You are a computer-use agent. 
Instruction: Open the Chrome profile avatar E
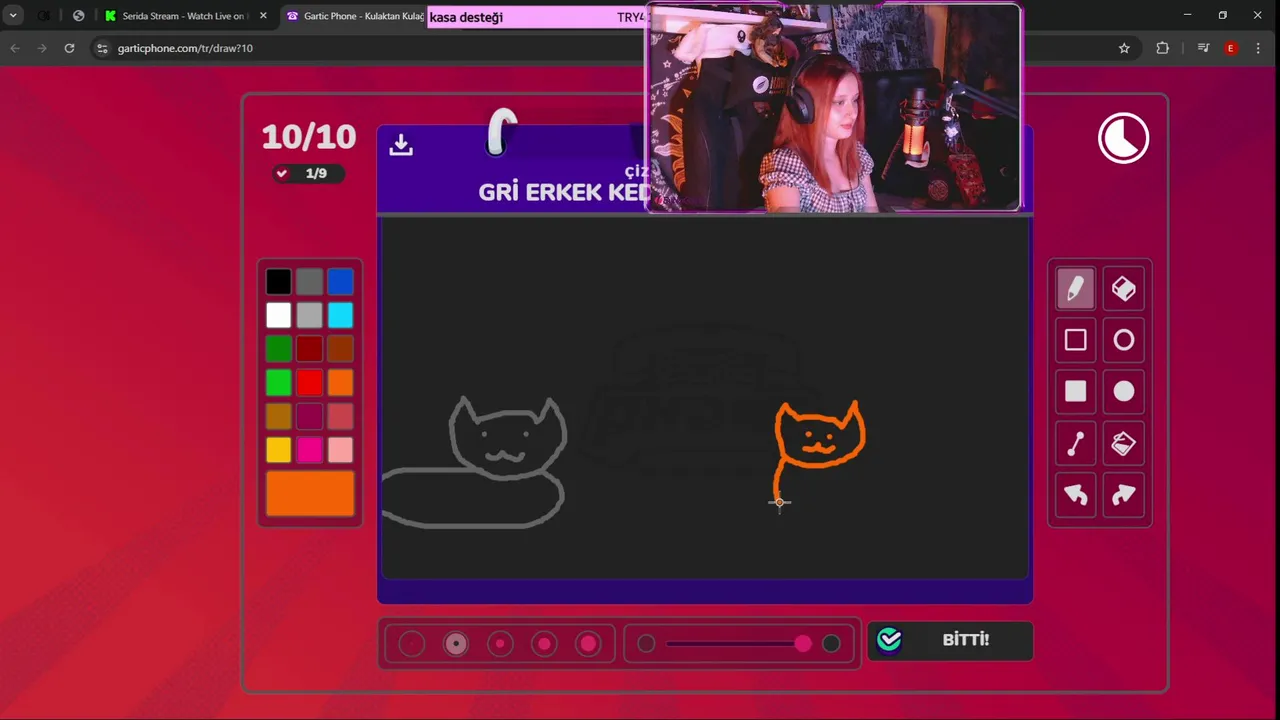coord(1231,48)
